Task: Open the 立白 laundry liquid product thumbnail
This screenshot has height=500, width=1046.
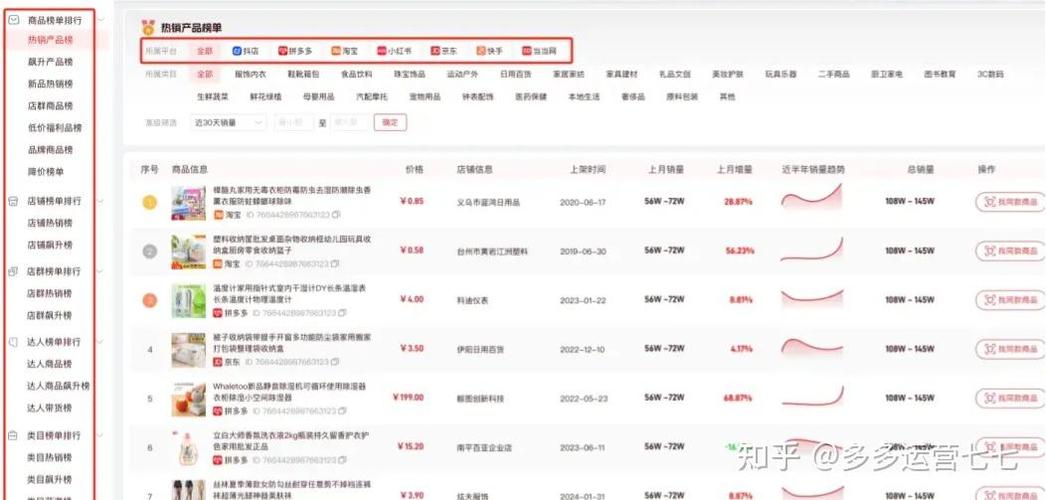Action: [189, 448]
